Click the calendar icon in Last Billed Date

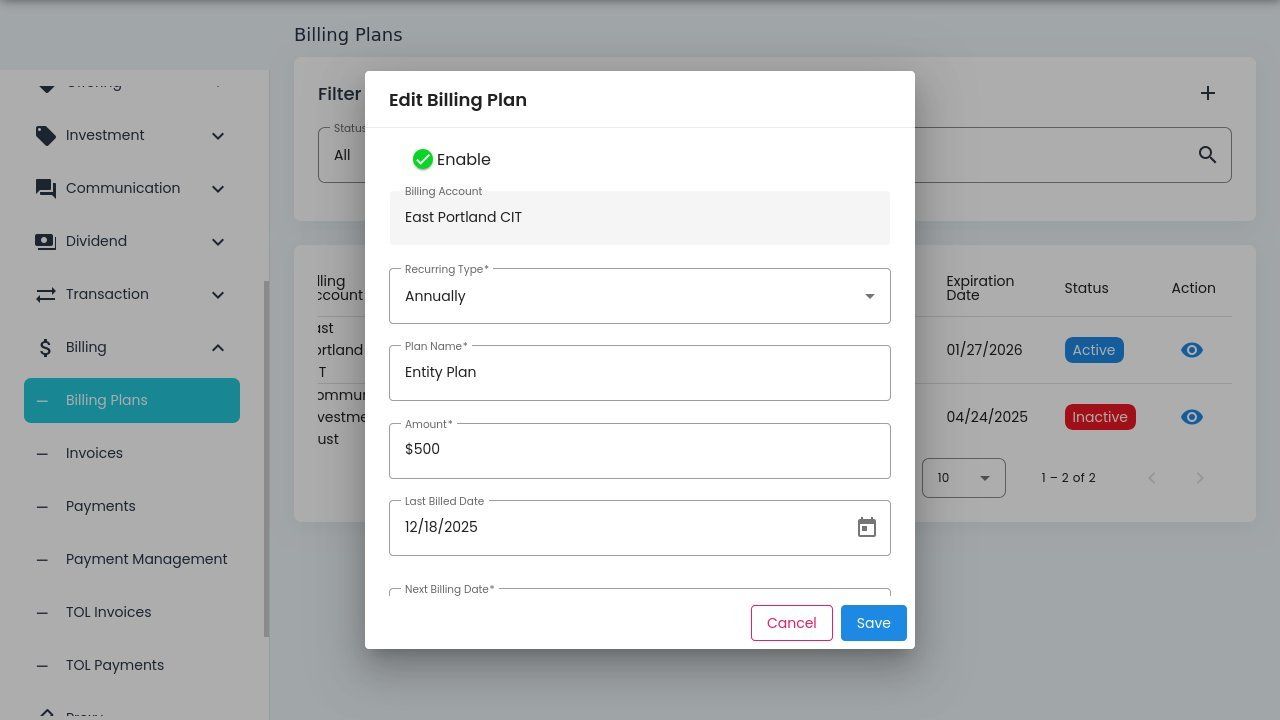(867, 528)
